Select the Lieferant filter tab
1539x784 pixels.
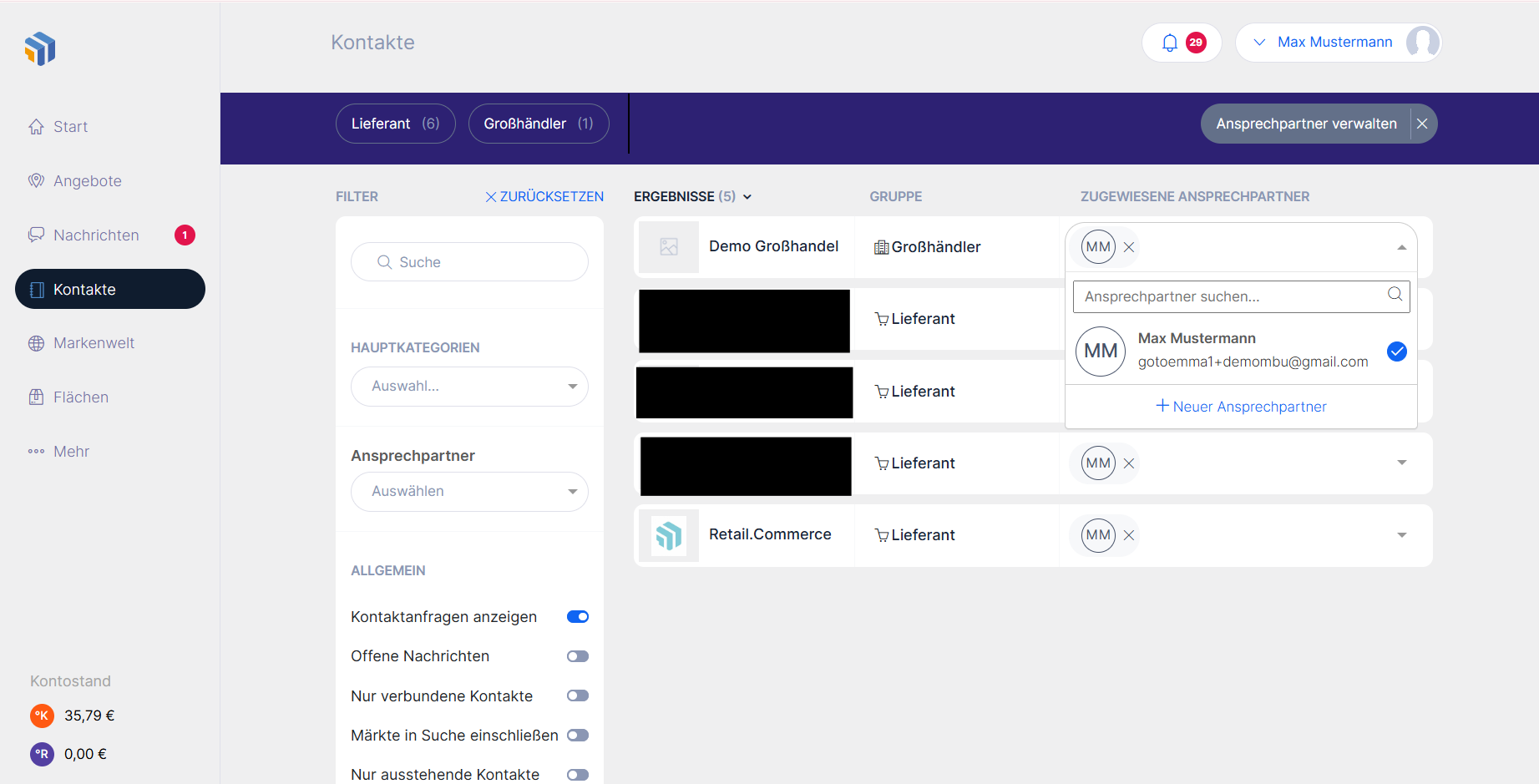pyautogui.click(x=395, y=124)
